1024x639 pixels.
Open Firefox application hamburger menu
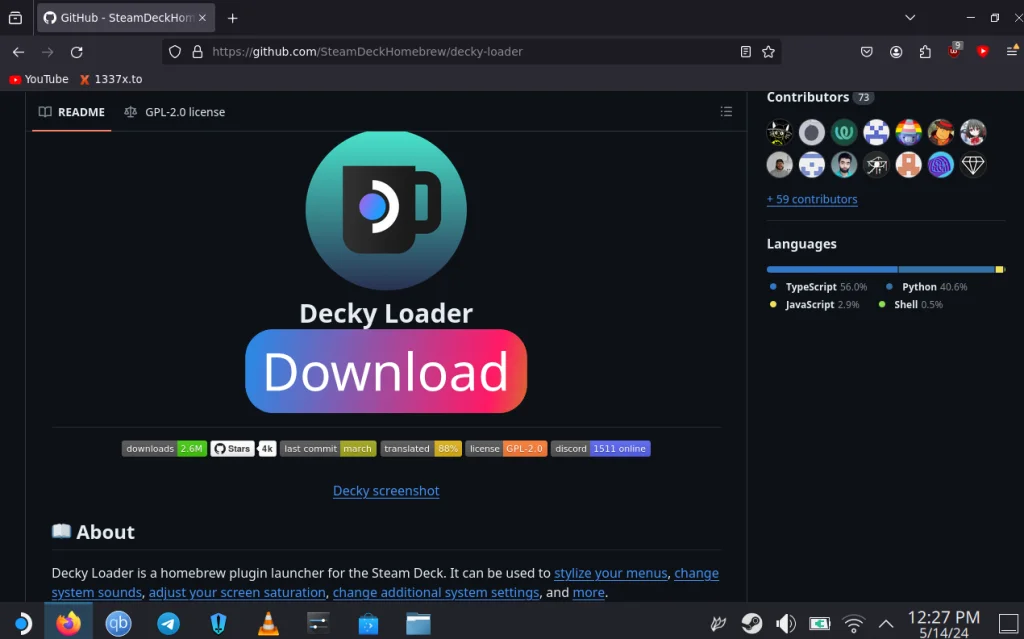coord(1012,51)
